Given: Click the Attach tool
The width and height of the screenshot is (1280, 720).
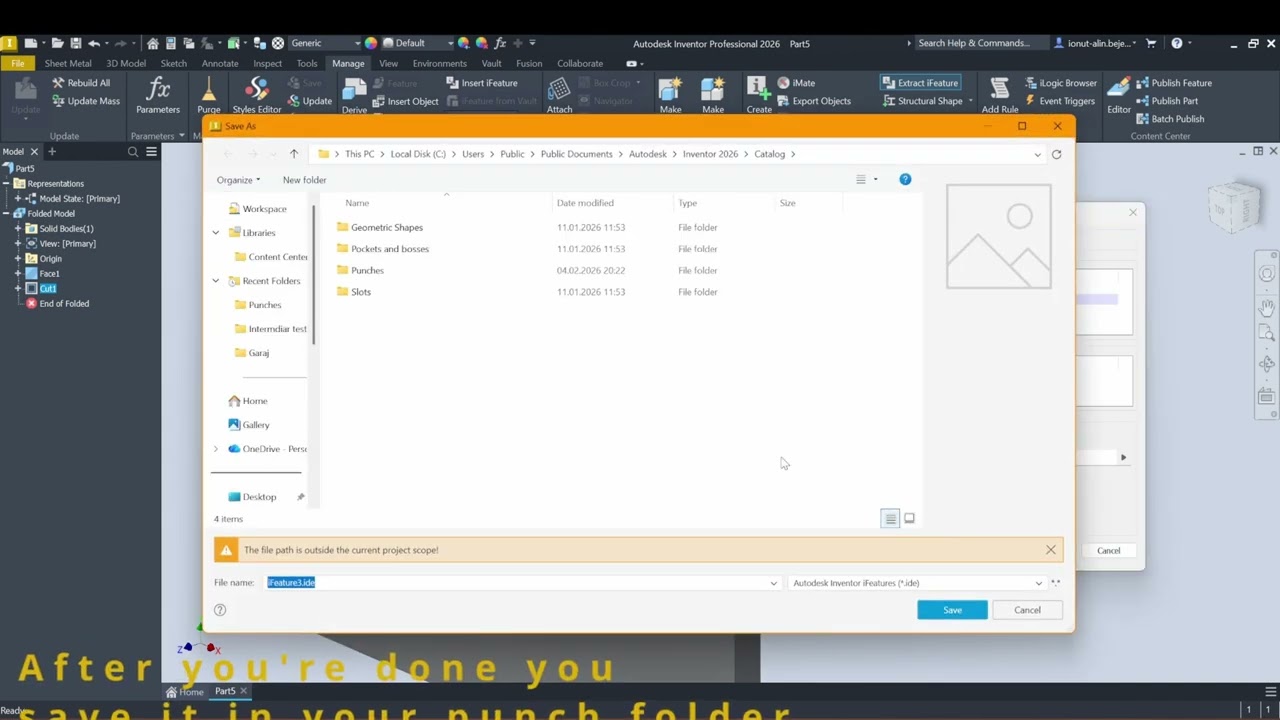Looking at the screenshot, I should 559,96.
